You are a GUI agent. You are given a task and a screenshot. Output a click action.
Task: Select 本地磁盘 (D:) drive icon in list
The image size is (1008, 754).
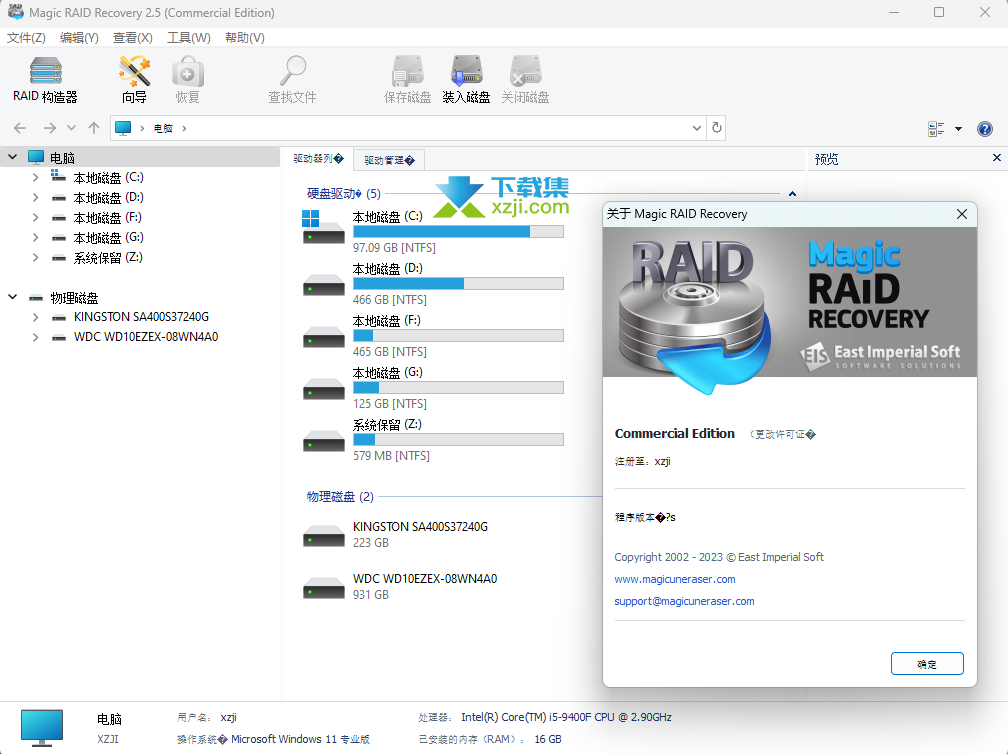tap(323, 285)
